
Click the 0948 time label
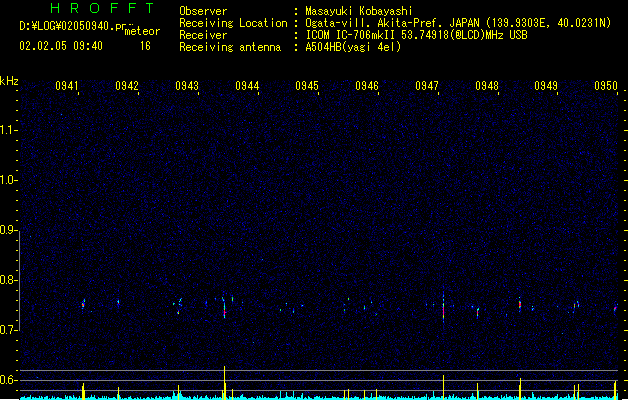(x=487, y=86)
